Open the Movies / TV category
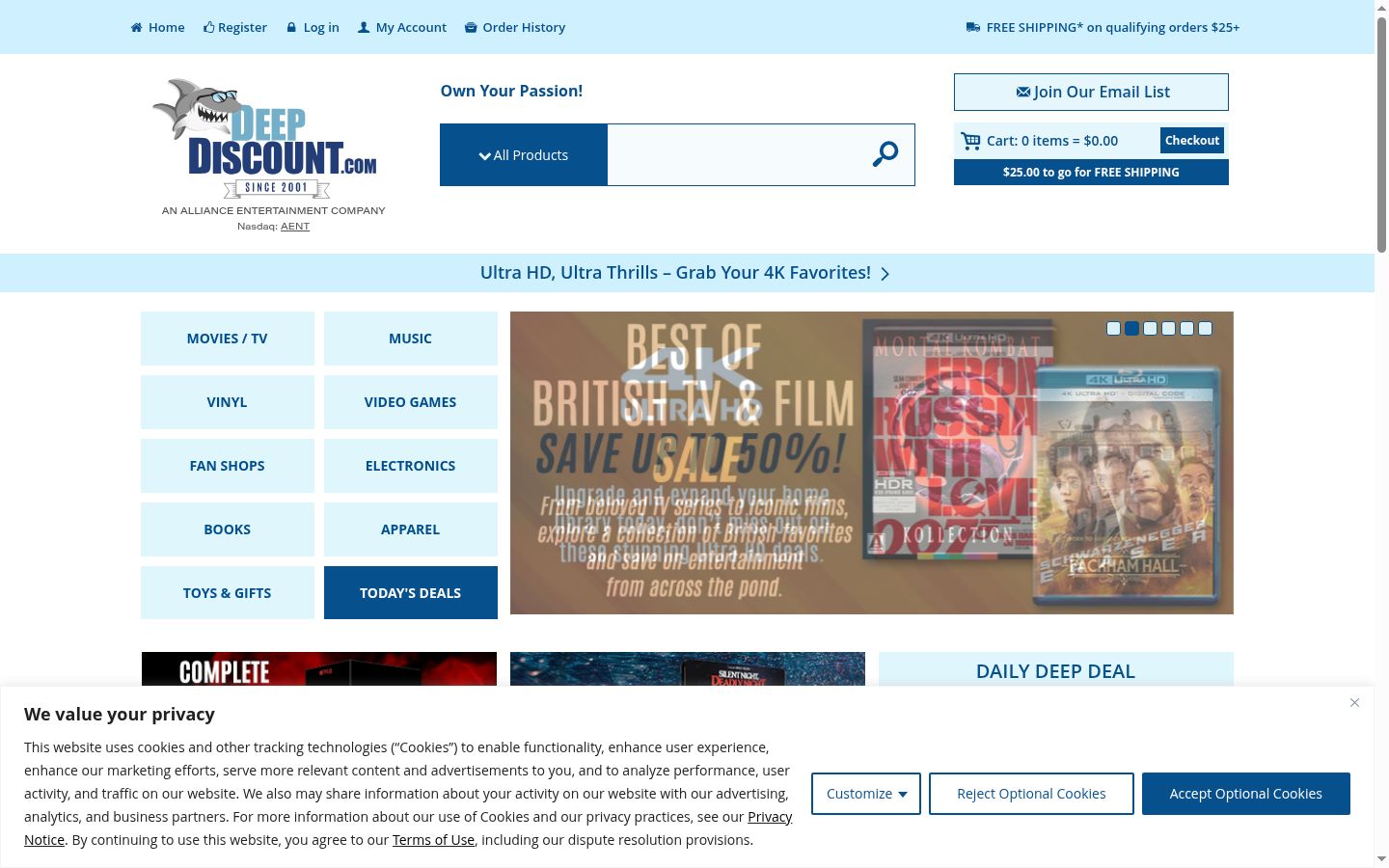1389x868 pixels. (x=228, y=339)
